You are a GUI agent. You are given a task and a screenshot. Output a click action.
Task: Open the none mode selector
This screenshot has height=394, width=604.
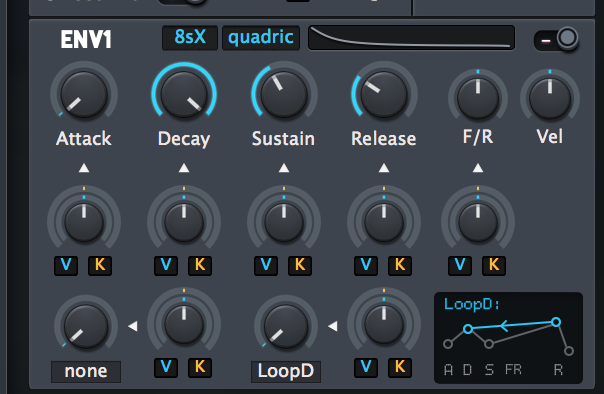(86, 371)
